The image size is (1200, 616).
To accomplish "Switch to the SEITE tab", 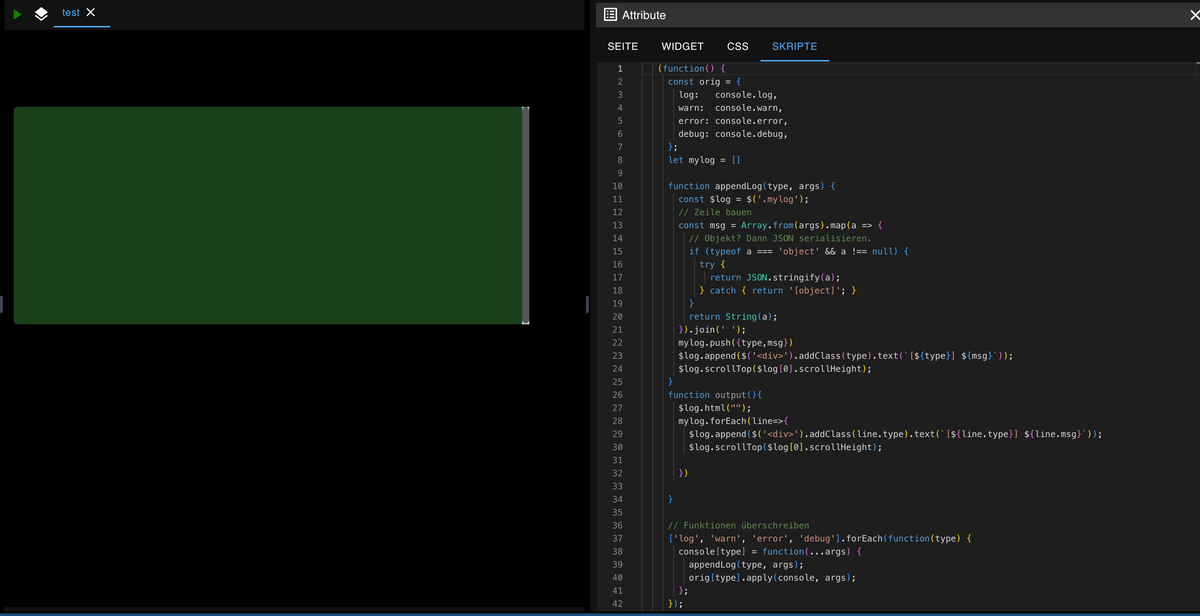I will (x=623, y=46).
